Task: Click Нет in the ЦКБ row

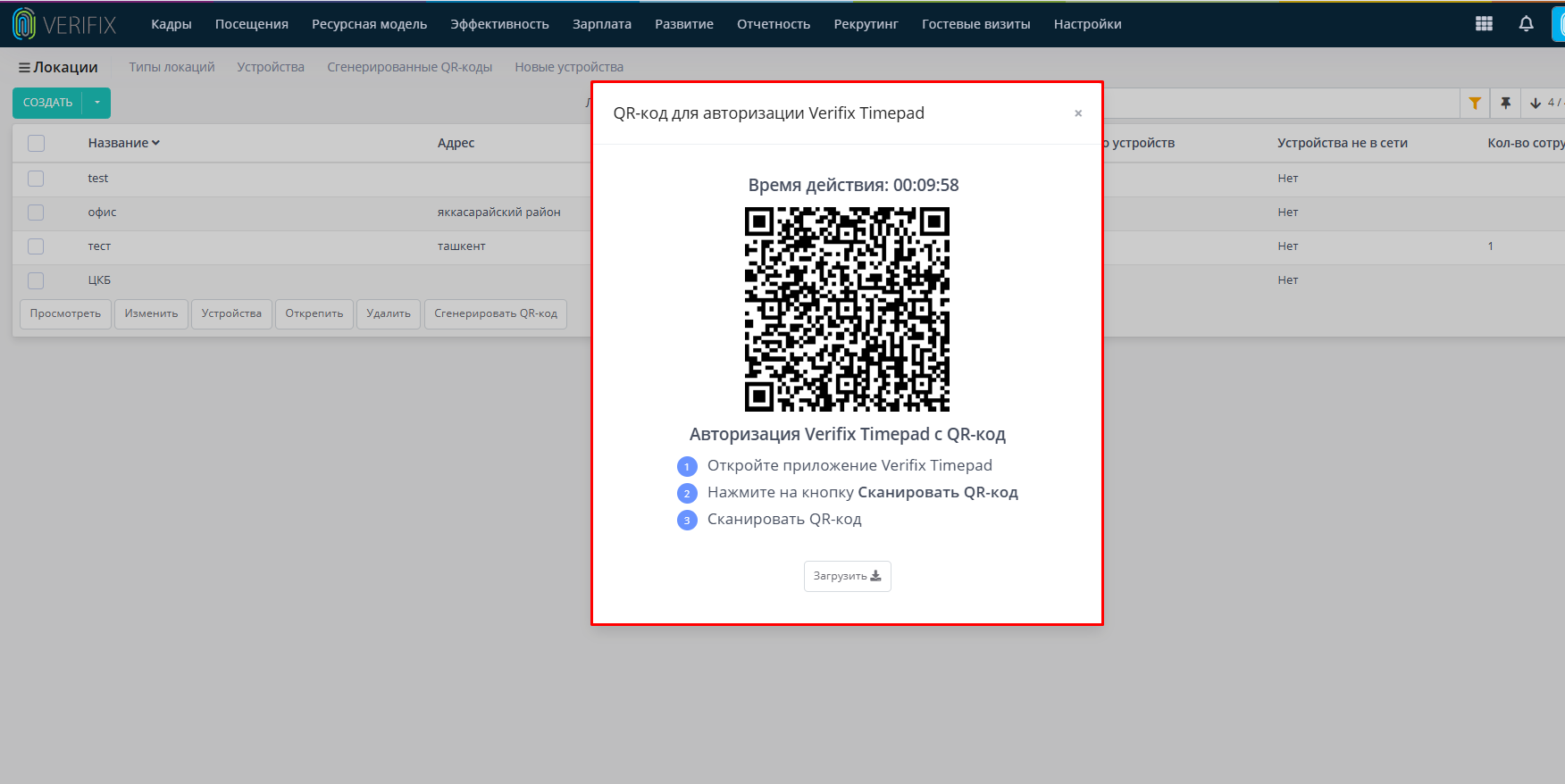Action: [1288, 280]
